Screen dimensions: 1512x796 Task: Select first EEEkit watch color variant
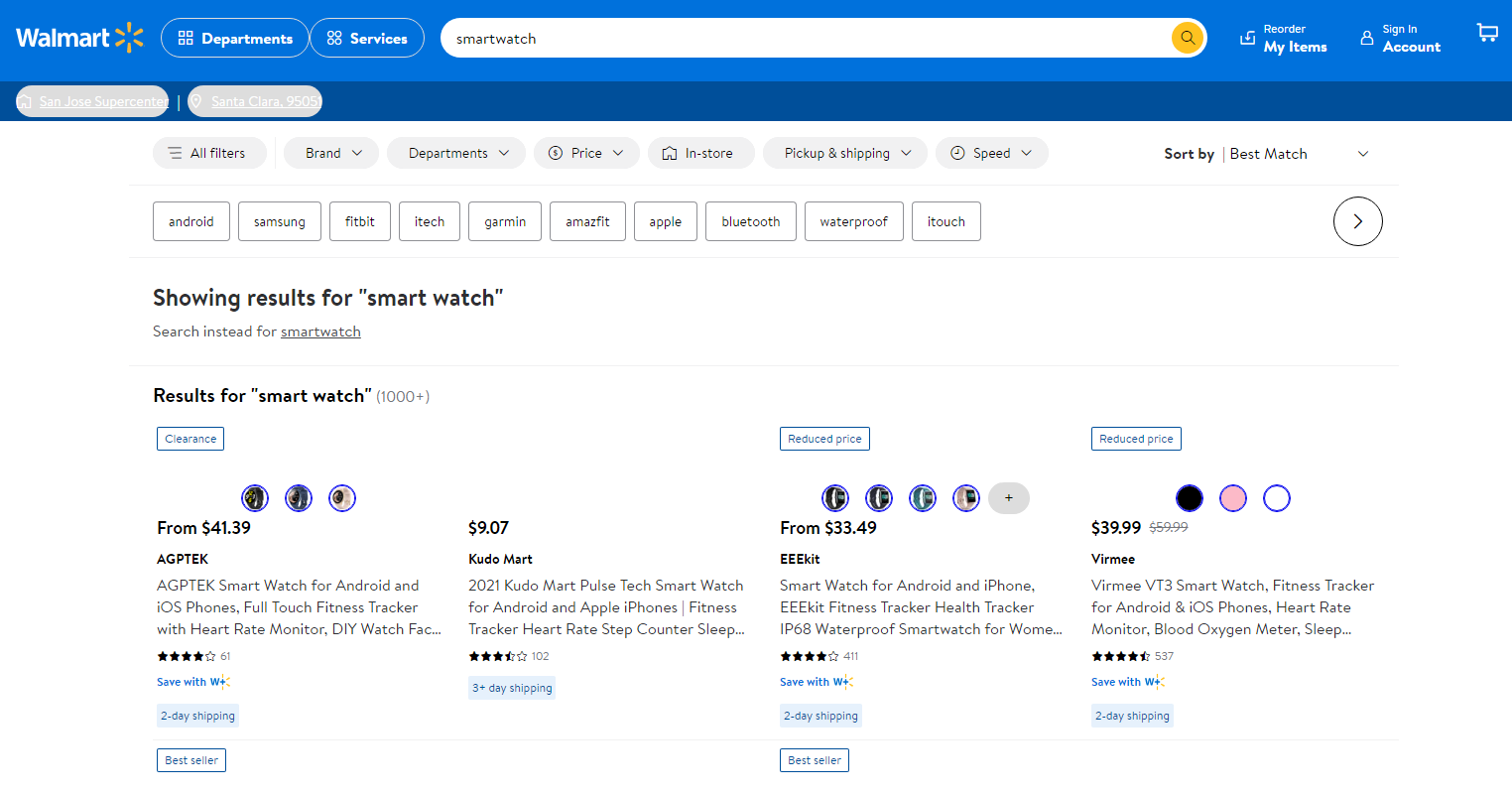point(835,498)
